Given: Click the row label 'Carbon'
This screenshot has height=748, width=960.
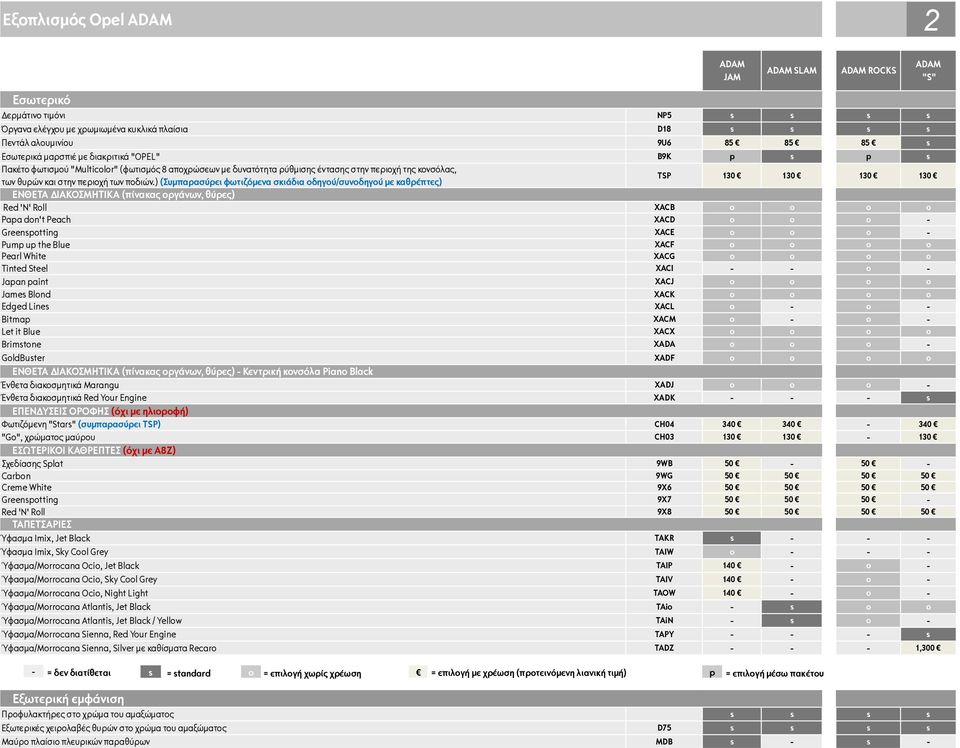Looking at the screenshot, I should pos(16,476).
